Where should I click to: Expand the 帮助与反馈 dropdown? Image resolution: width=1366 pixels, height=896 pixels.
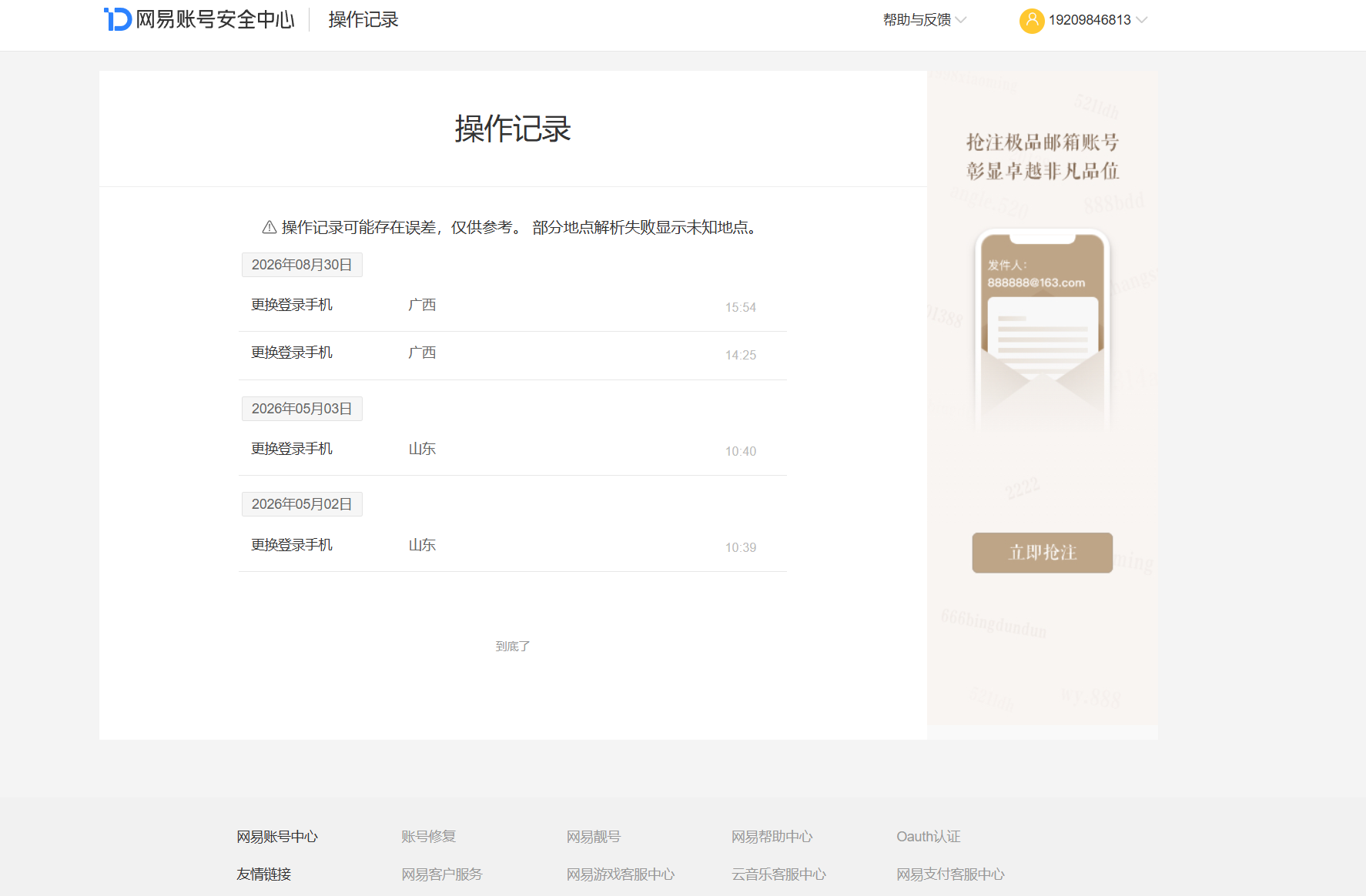[x=924, y=20]
